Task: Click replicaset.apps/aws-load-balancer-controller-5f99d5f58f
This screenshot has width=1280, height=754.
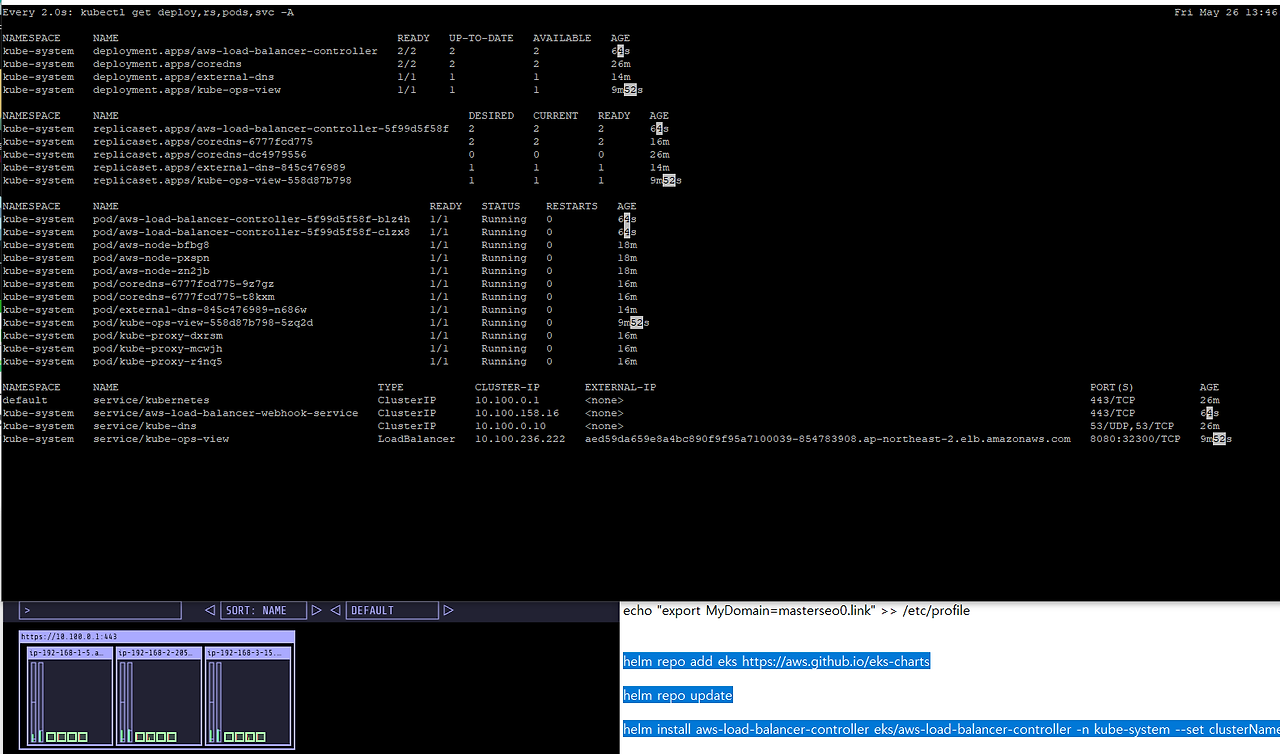Action: (270, 129)
